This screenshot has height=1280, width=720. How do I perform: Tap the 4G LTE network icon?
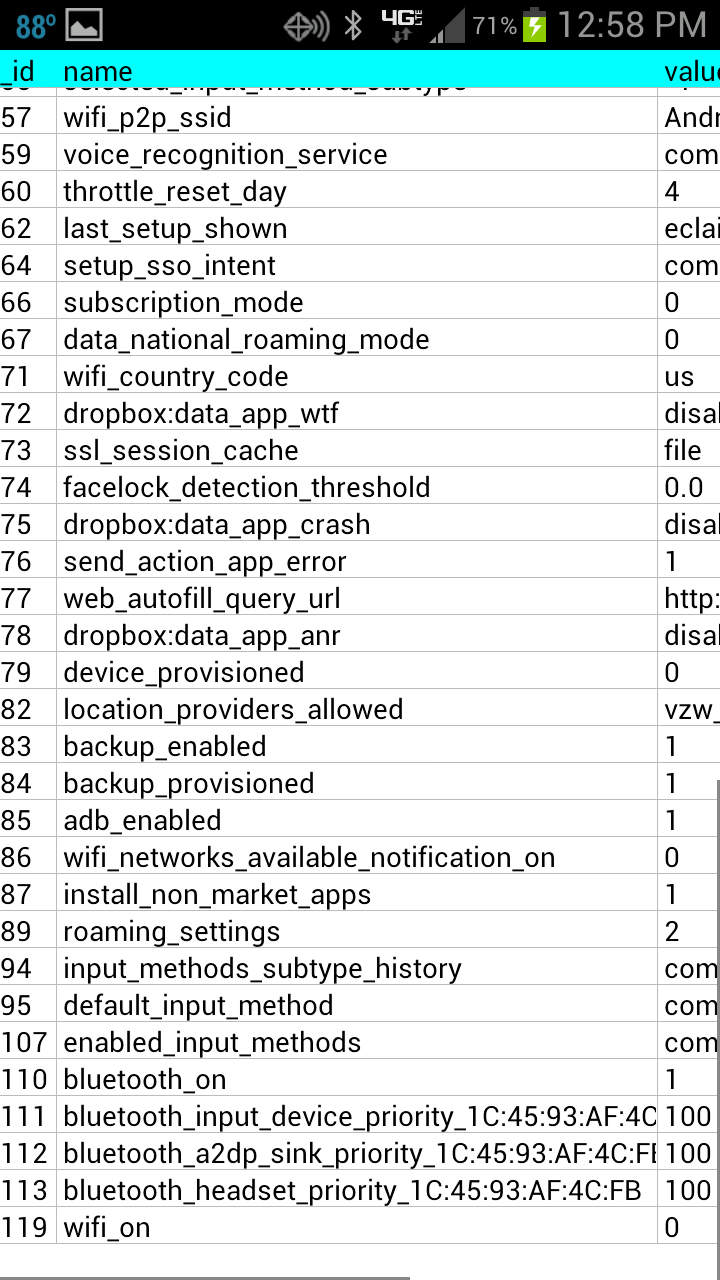pyautogui.click(x=401, y=25)
